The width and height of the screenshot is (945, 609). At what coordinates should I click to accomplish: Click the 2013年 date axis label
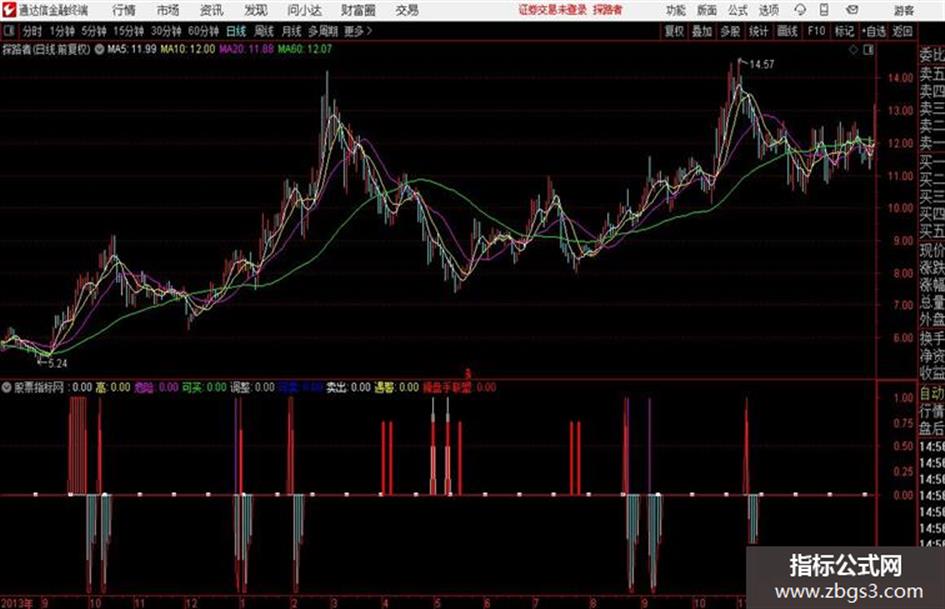point(16,603)
